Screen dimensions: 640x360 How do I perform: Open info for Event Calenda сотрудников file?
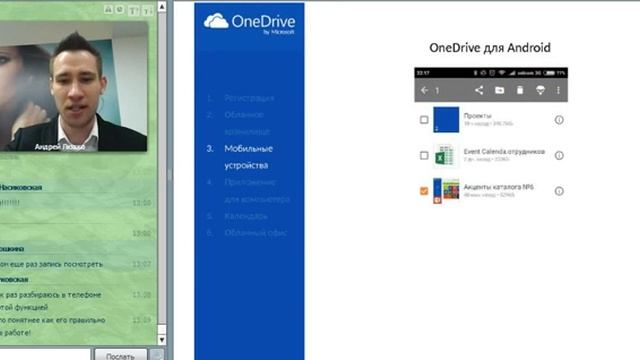tap(559, 156)
